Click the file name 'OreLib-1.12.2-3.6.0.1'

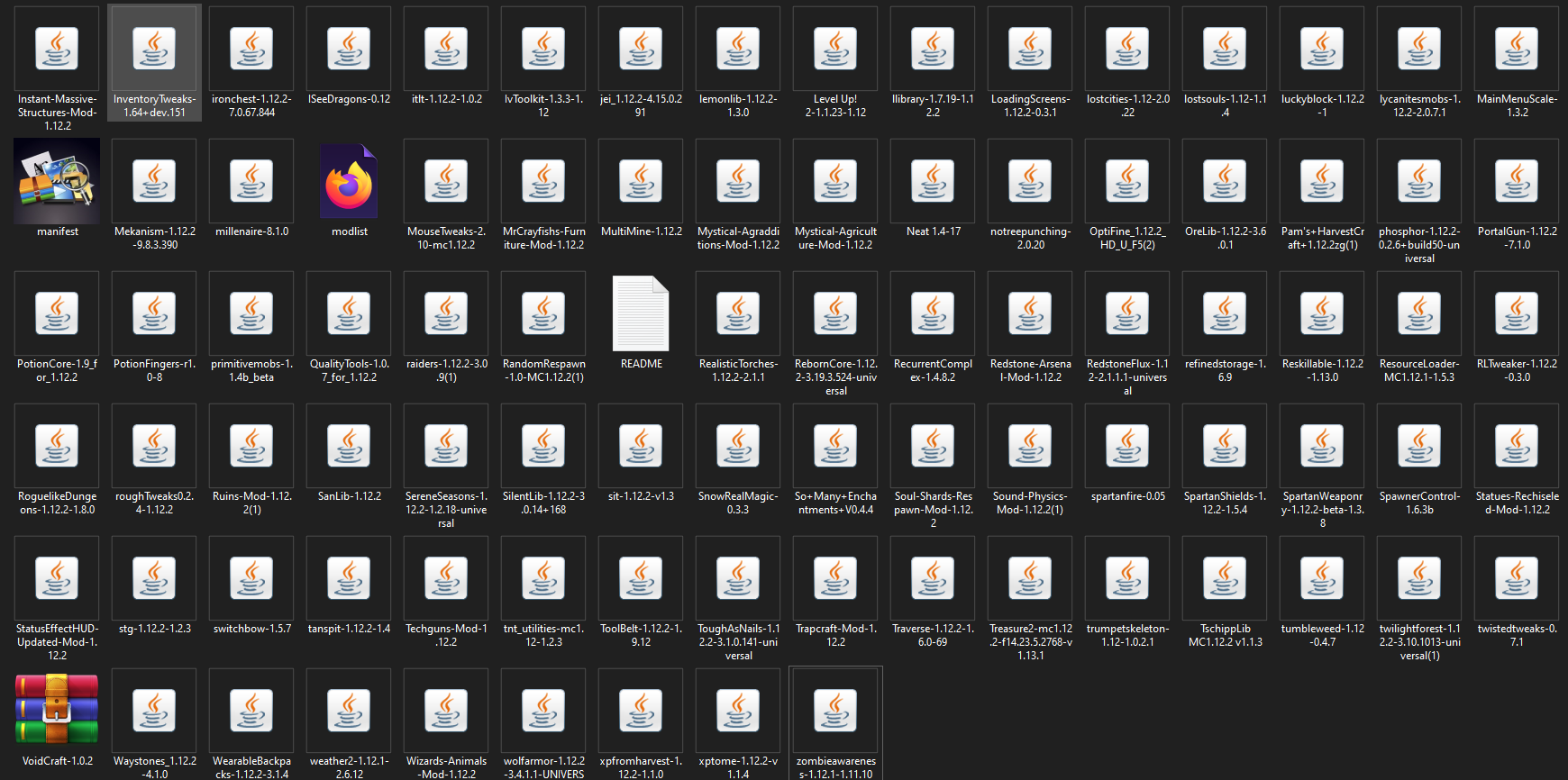(1225, 238)
